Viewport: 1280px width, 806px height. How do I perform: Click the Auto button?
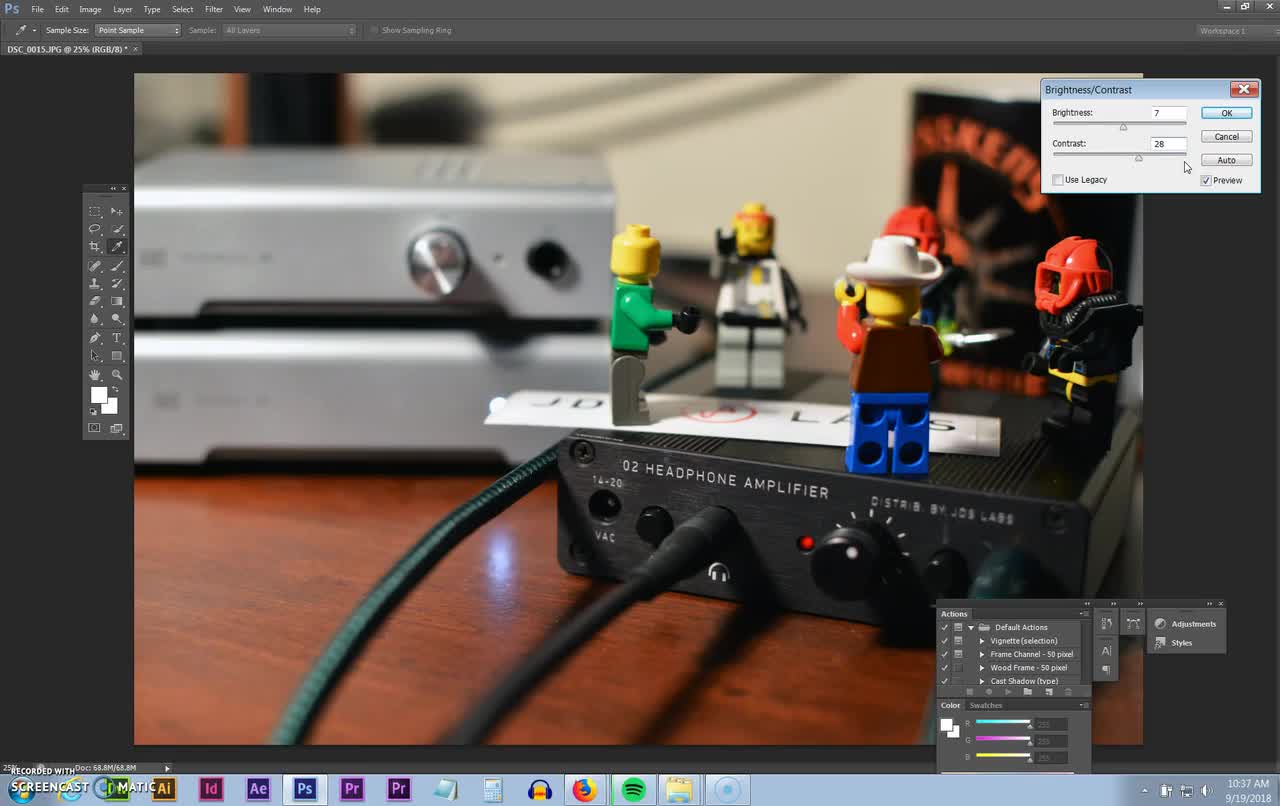1227,160
